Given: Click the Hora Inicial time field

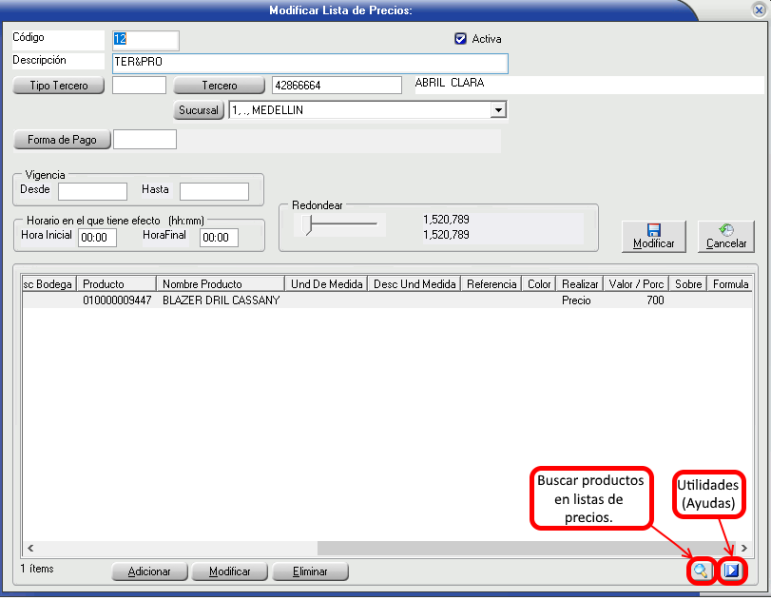Looking at the screenshot, I should tap(97, 238).
